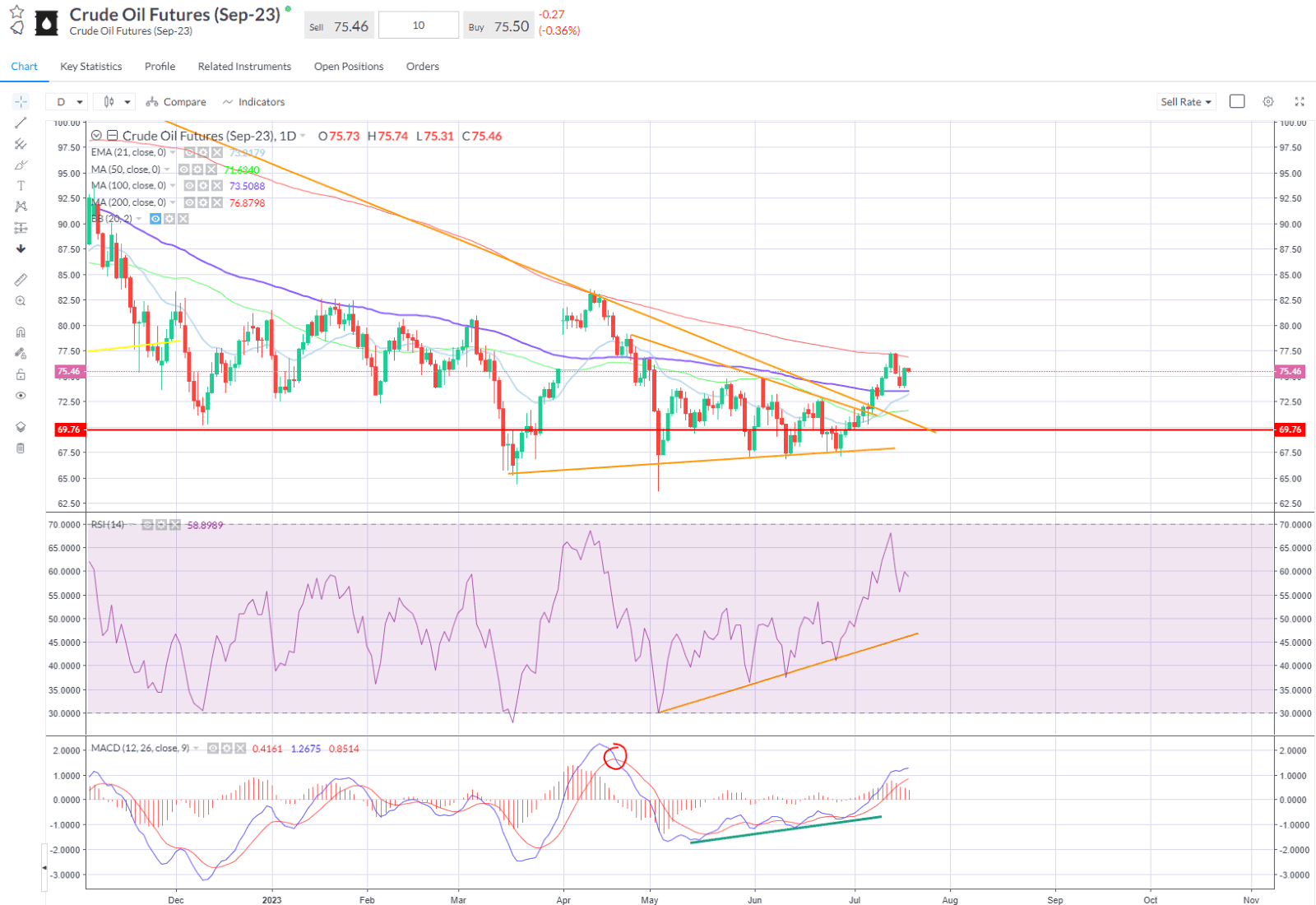Open the Sell Rate dropdown
This screenshot has height=905, width=1316.
pos(1186,102)
